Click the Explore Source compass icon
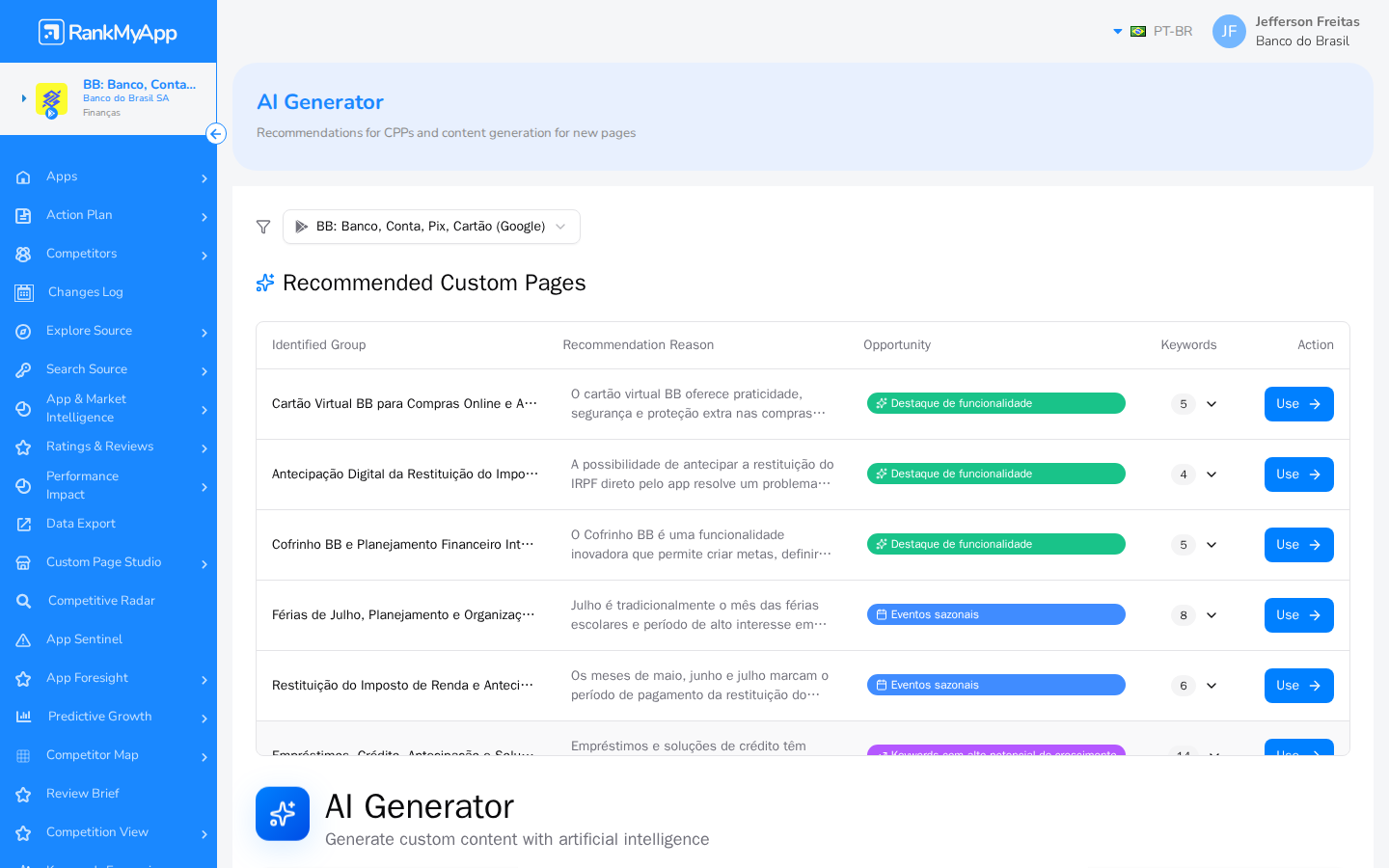The image size is (1389, 868). pyautogui.click(x=23, y=331)
